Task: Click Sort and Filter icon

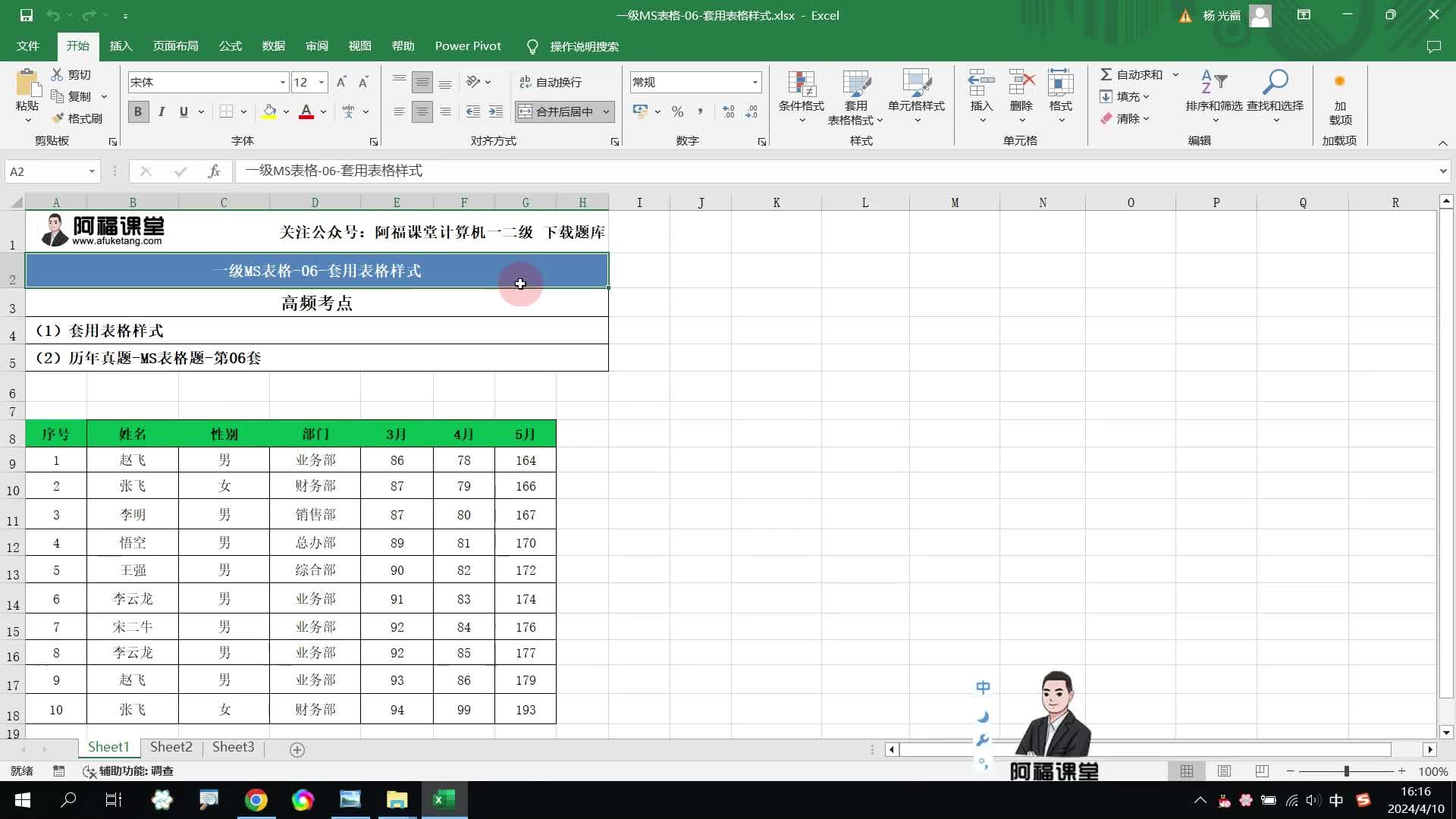Action: [x=1214, y=83]
